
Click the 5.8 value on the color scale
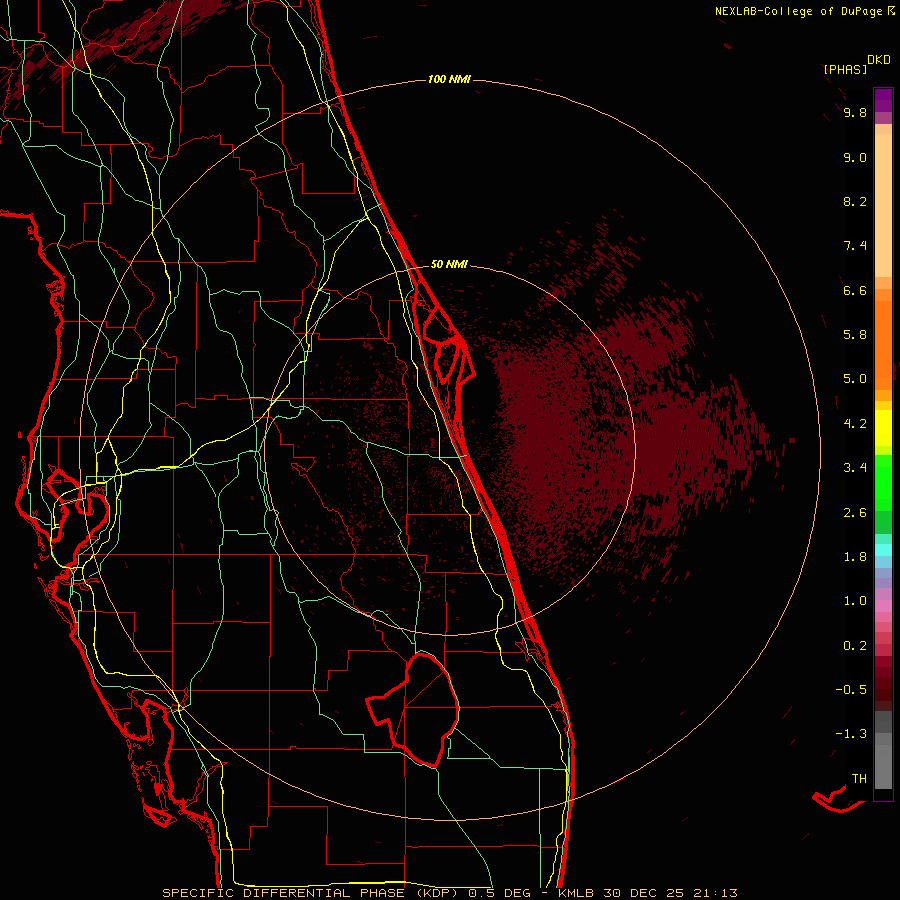tap(855, 335)
